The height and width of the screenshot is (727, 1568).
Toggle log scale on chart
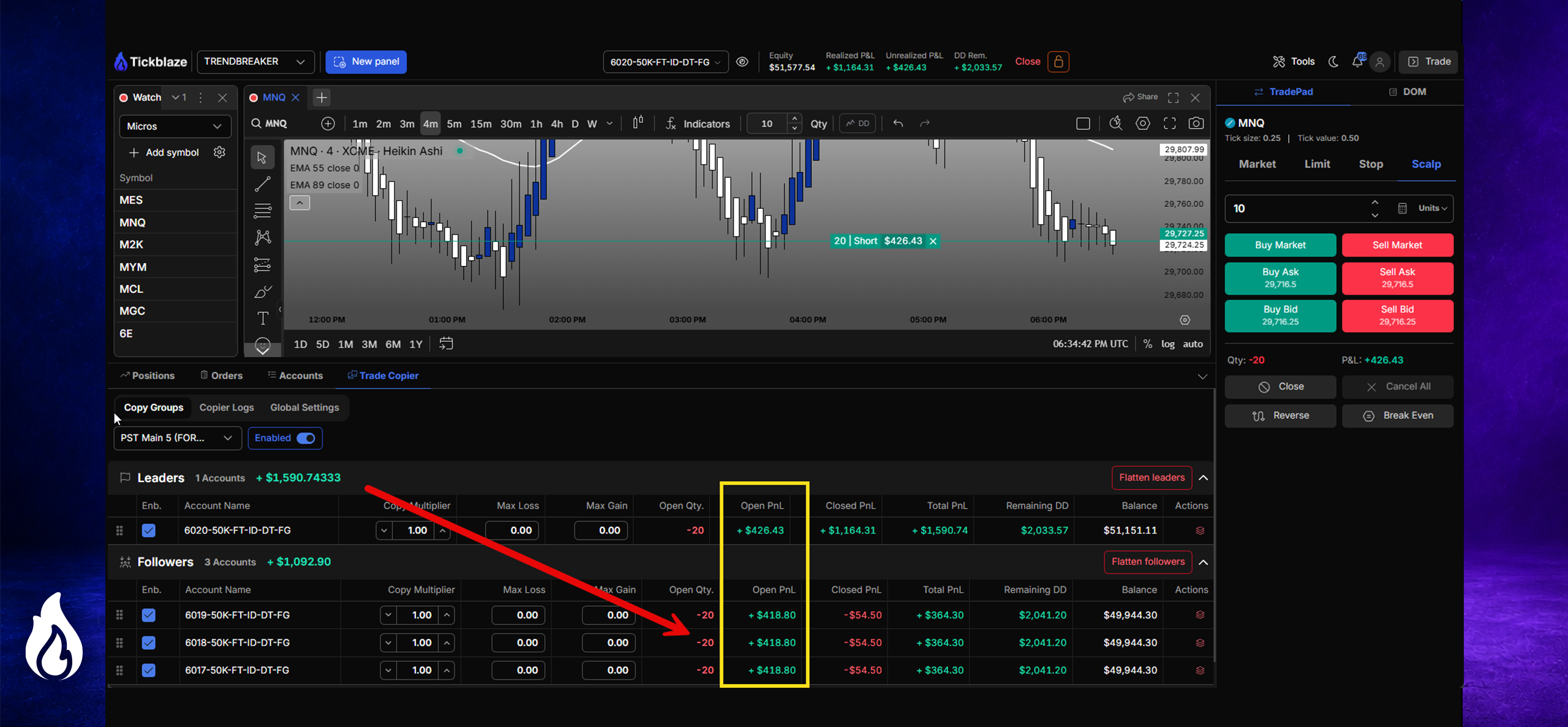point(1167,344)
